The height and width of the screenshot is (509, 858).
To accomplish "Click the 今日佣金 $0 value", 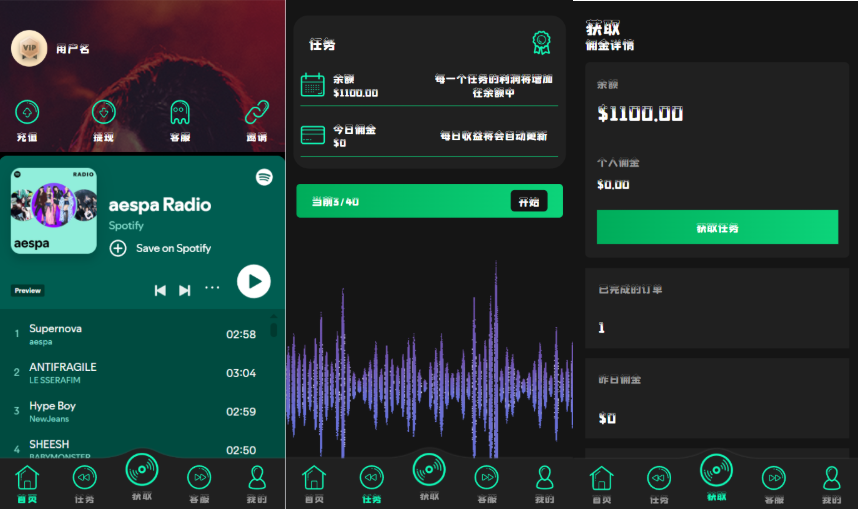I will (x=339, y=143).
